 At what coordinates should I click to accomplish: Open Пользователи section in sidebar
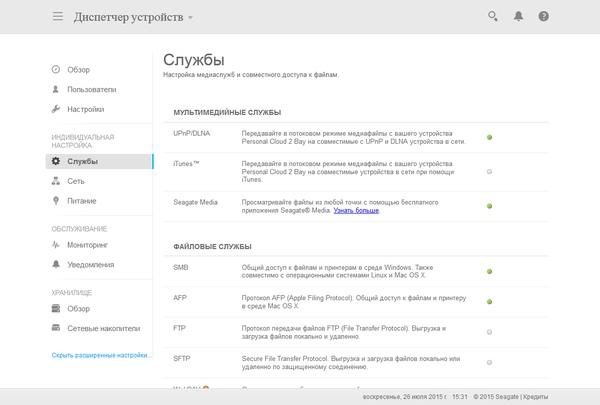click(x=92, y=89)
